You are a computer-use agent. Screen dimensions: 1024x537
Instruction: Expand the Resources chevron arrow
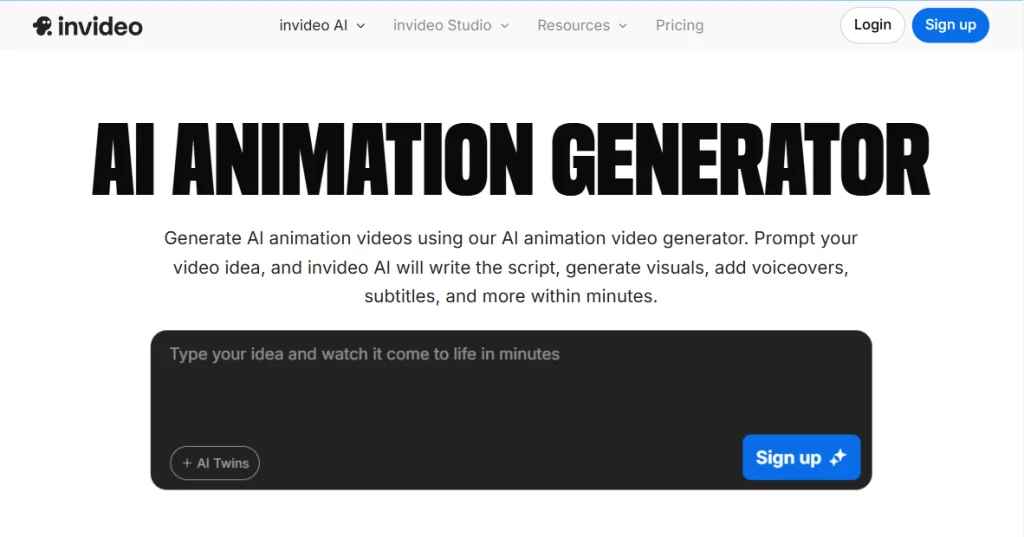(x=623, y=26)
